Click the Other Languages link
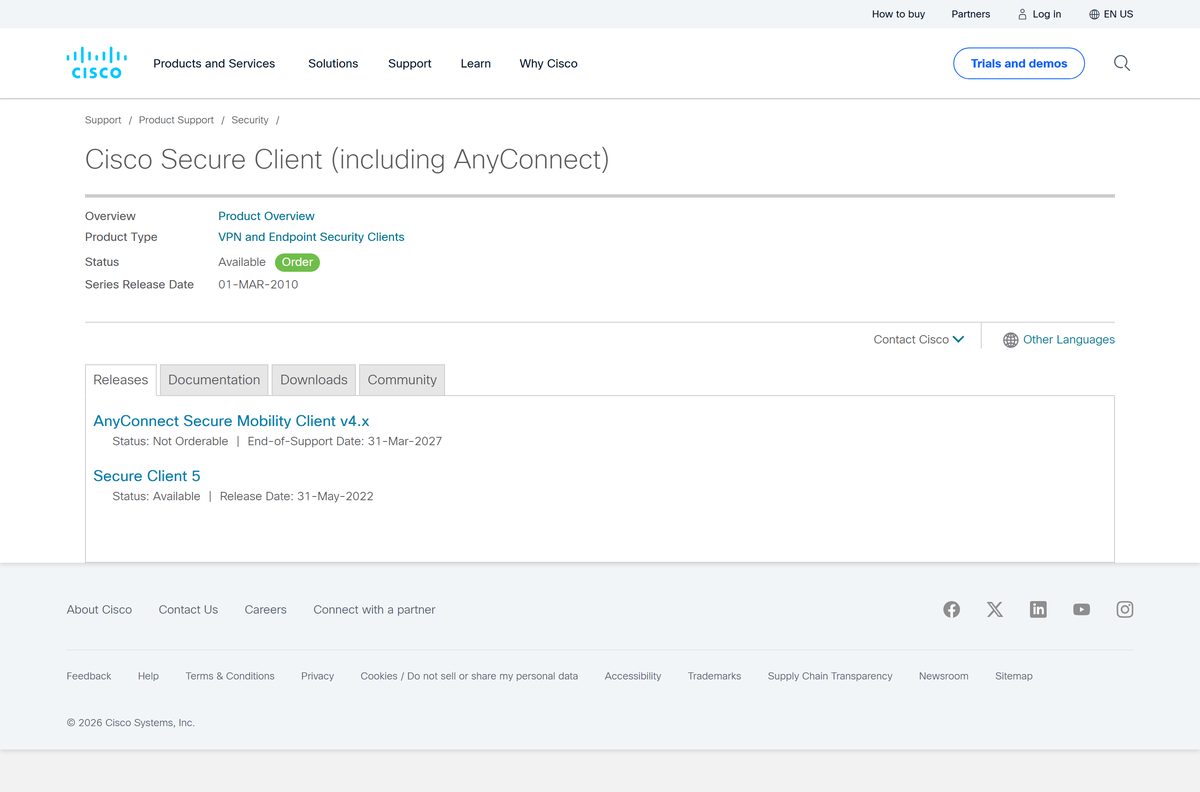 1069,339
